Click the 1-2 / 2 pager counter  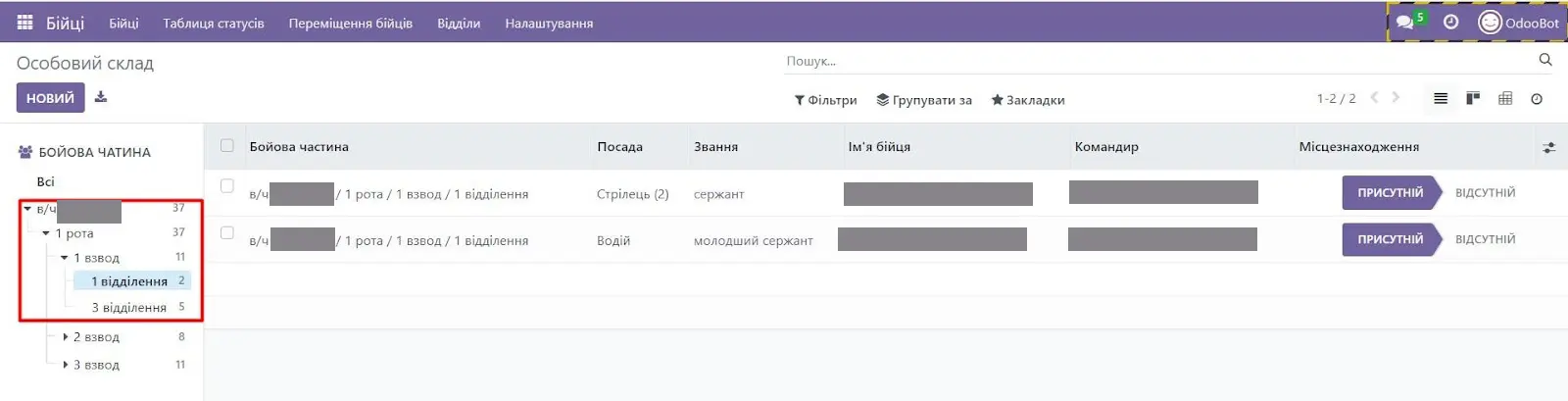point(1336,98)
